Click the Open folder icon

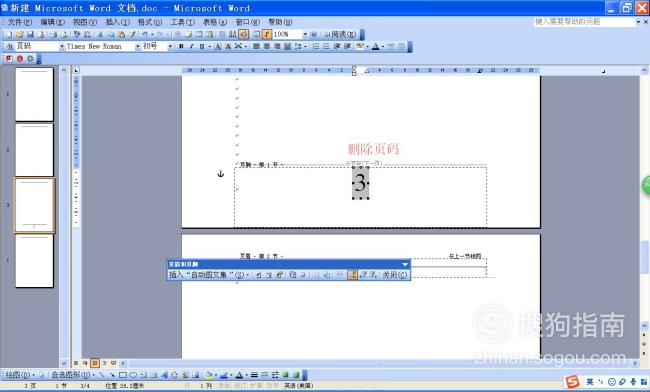click(x=19, y=34)
